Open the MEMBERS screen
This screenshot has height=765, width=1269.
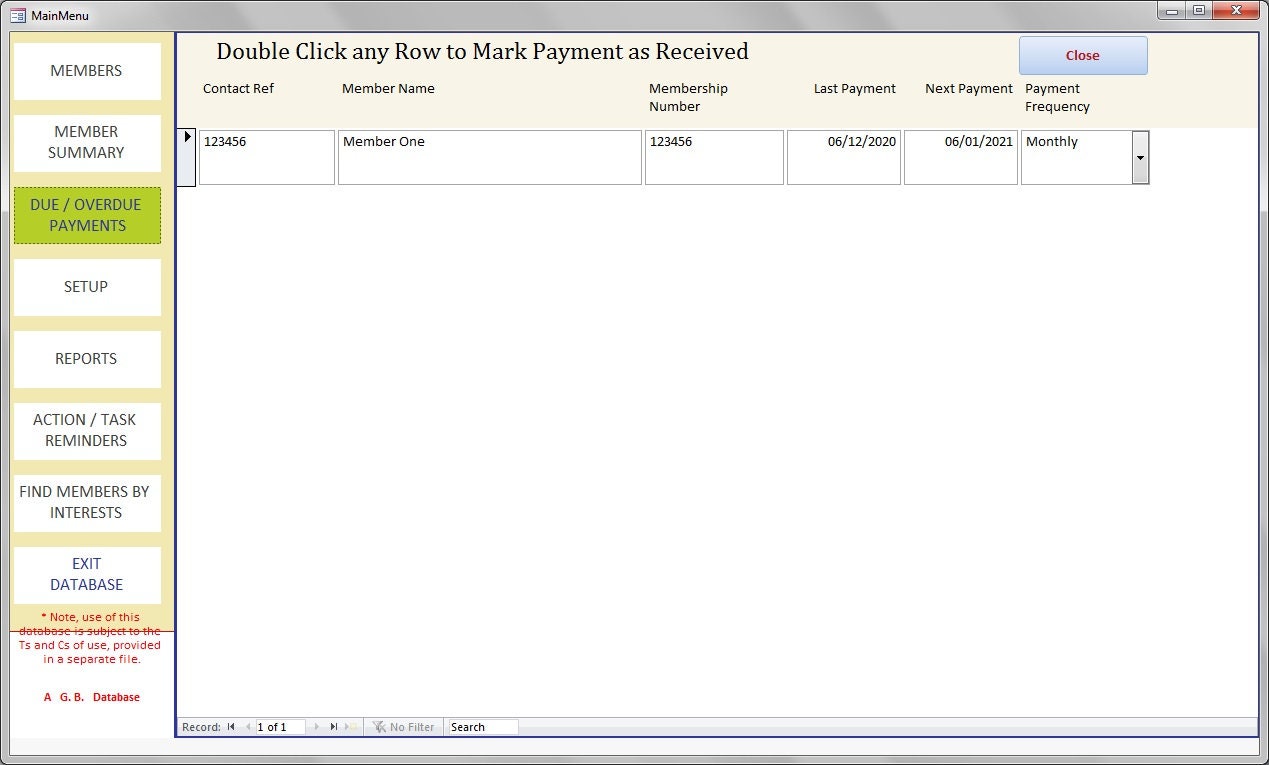click(86, 71)
